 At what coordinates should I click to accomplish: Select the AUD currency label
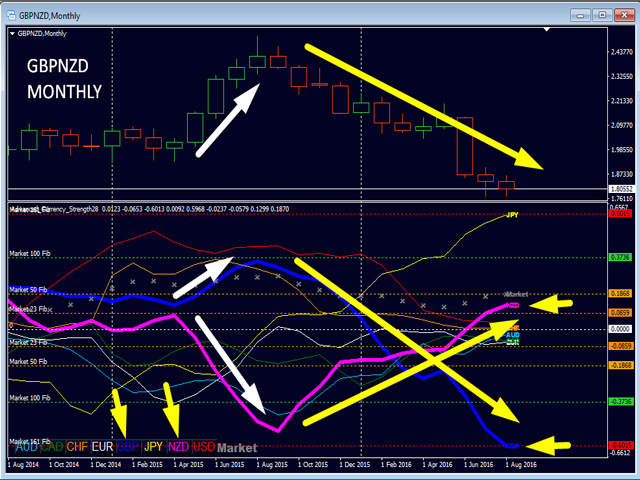click(27, 447)
